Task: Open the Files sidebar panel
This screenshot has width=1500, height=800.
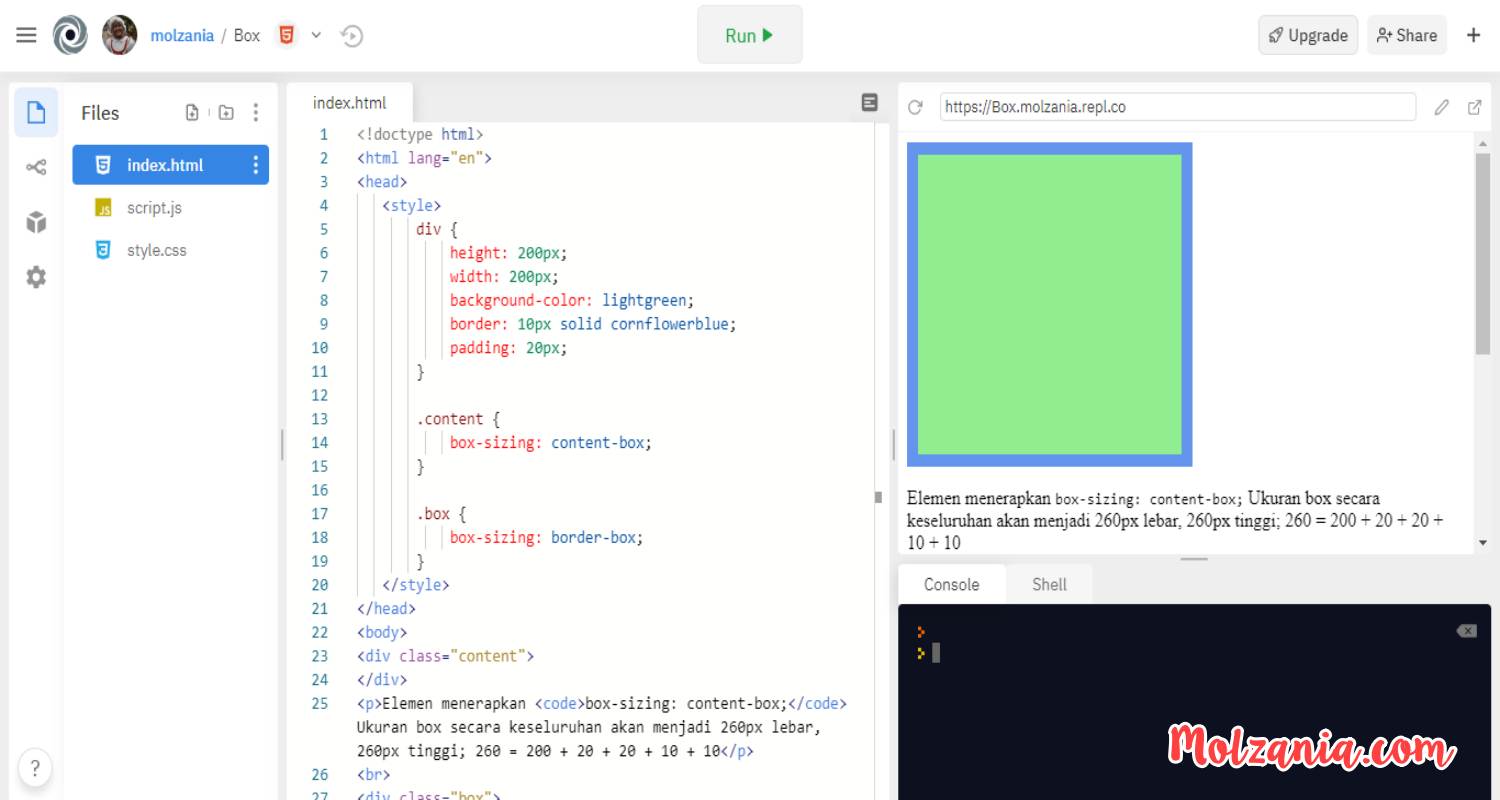Action: (36, 112)
